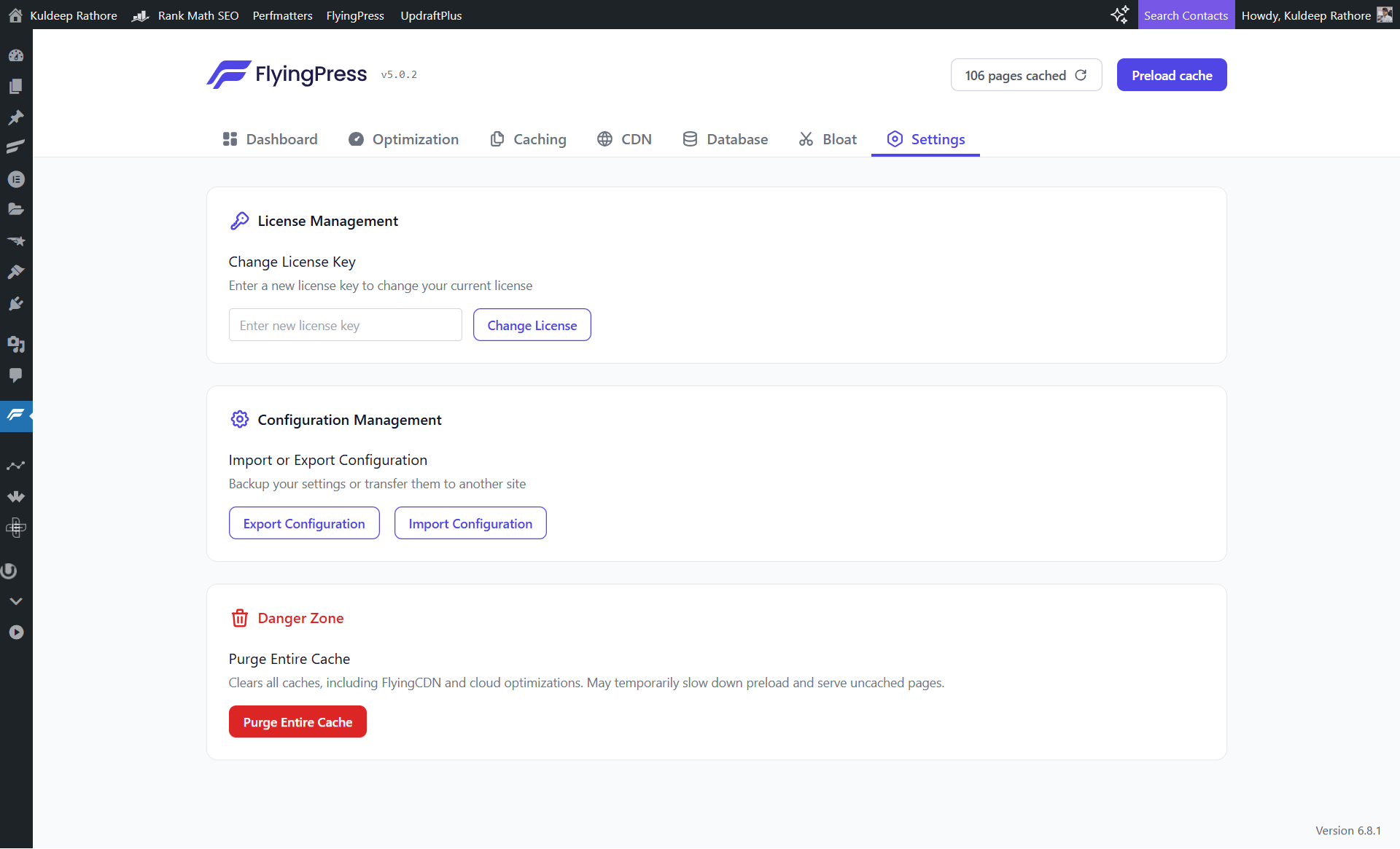This screenshot has width=1400, height=849.
Task: Open the Plugins plug icon
Action: point(16,303)
